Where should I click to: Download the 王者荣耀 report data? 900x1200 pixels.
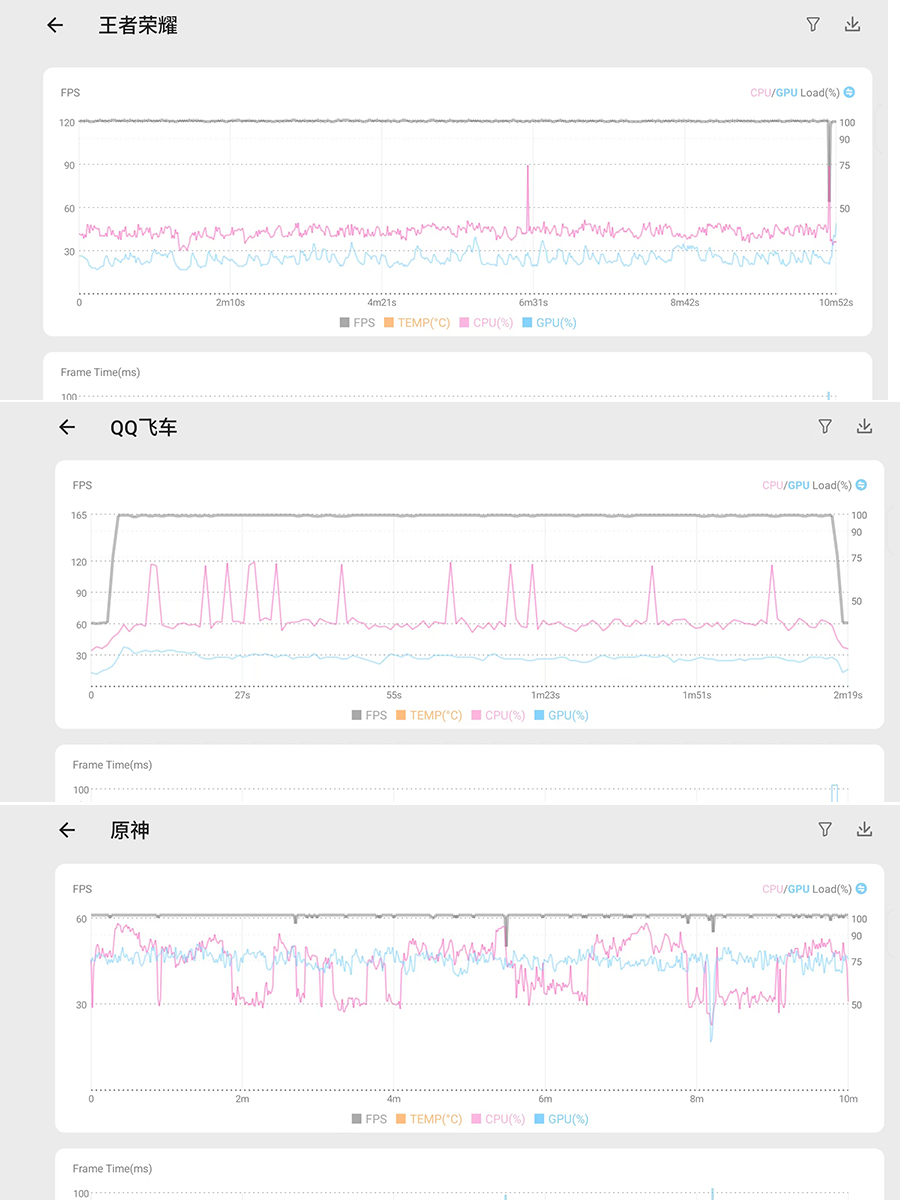pos(852,25)
